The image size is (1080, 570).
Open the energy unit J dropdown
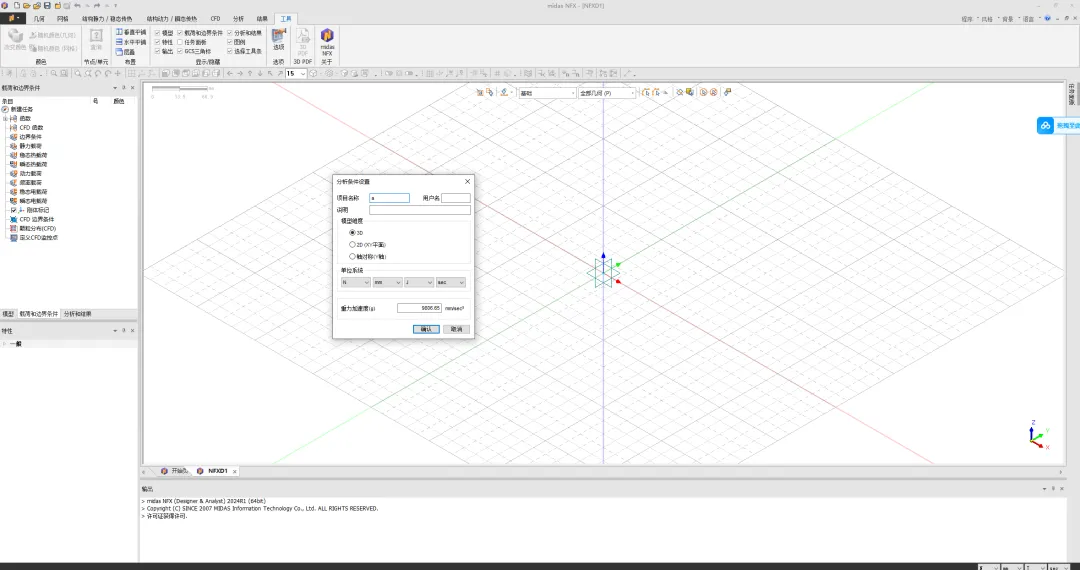[419, 282]
